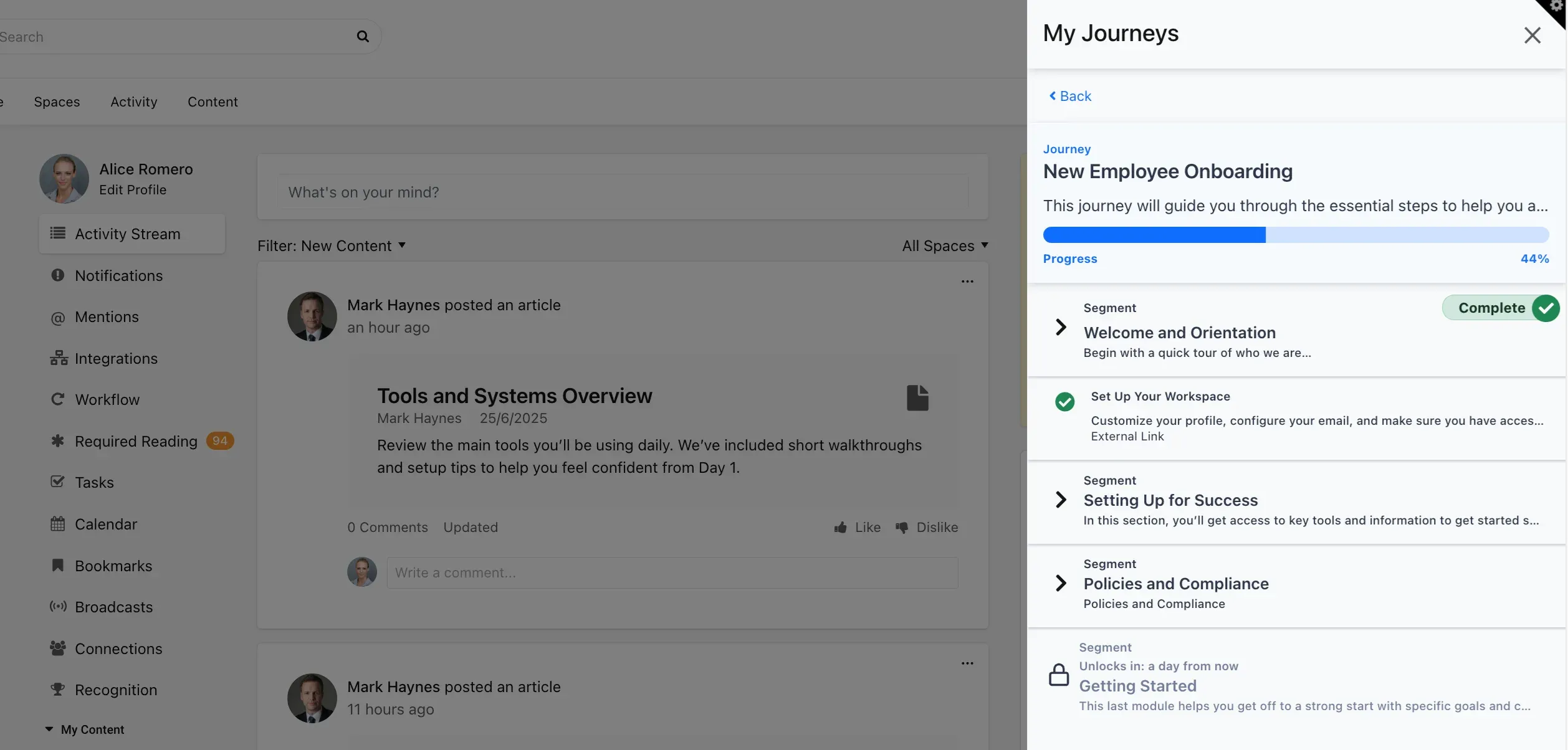Click the 44% progress value
The height and width of the screenshot is (750, 1568).
[x=1534, y=259]
